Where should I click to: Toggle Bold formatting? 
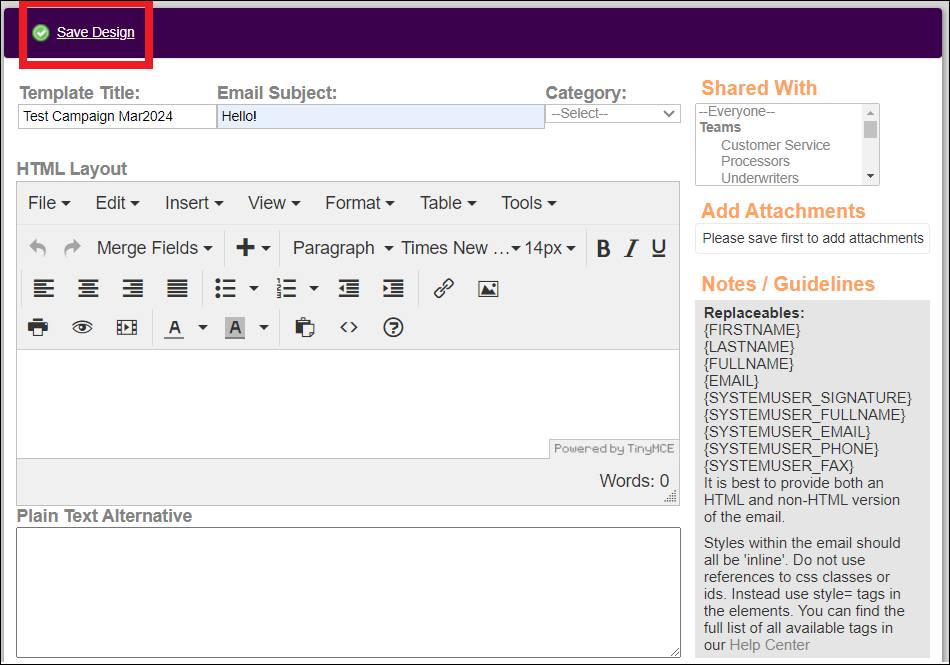[603, 248]
